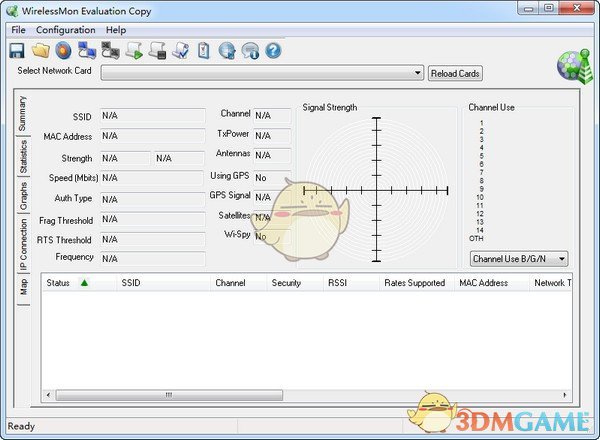The width and height of the screenshot is (600, 440).
Task: Open the yellow folder icon
Action: [x=41, y=51]
